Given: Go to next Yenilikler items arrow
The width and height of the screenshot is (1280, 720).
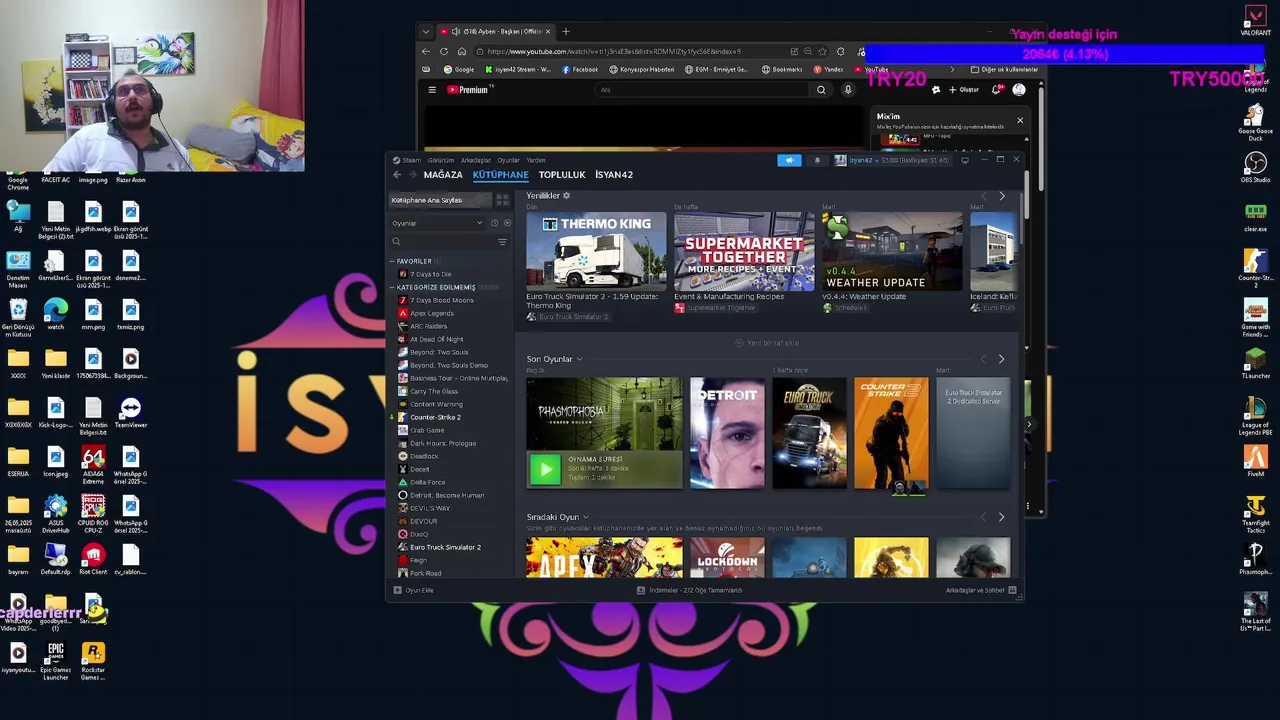Looking at the screenshot, I should pos(1001,196).
